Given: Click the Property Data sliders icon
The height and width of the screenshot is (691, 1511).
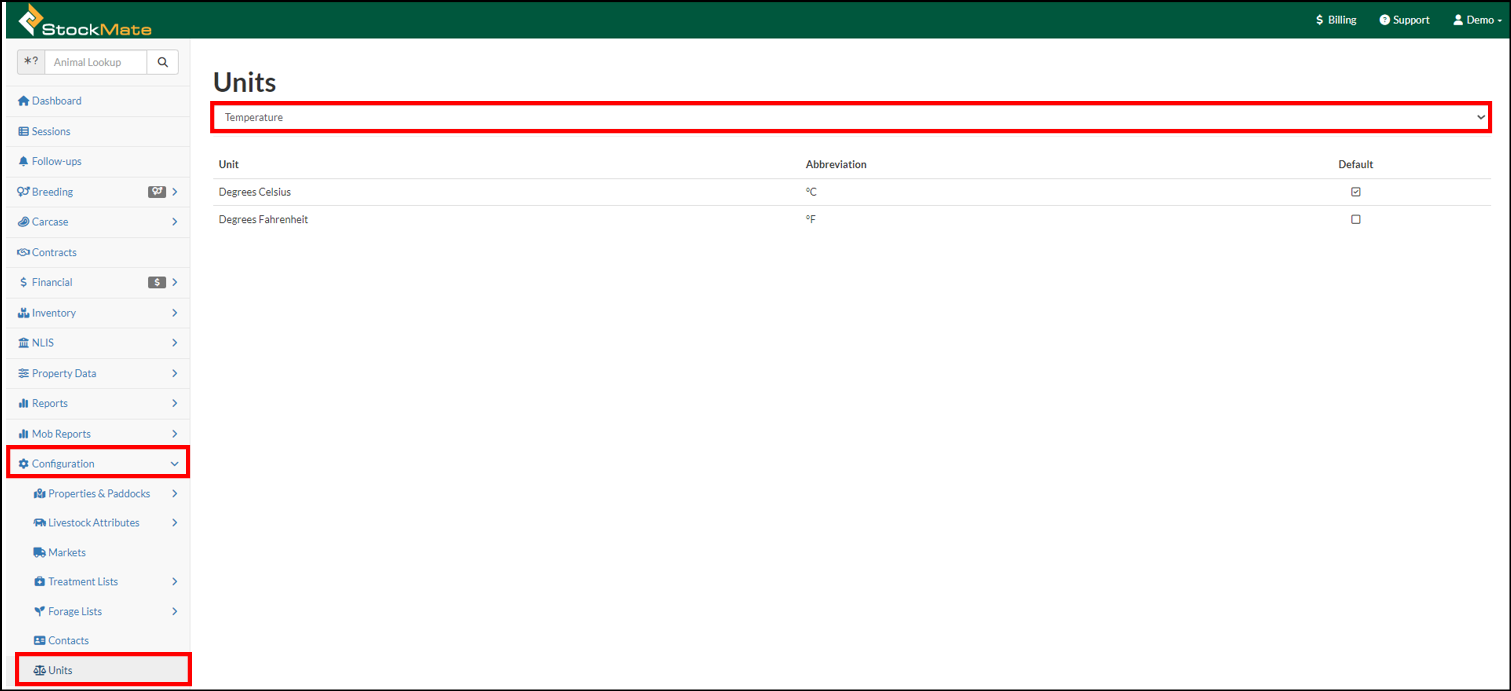Looking at the screenshot, I should click(24, 373).
